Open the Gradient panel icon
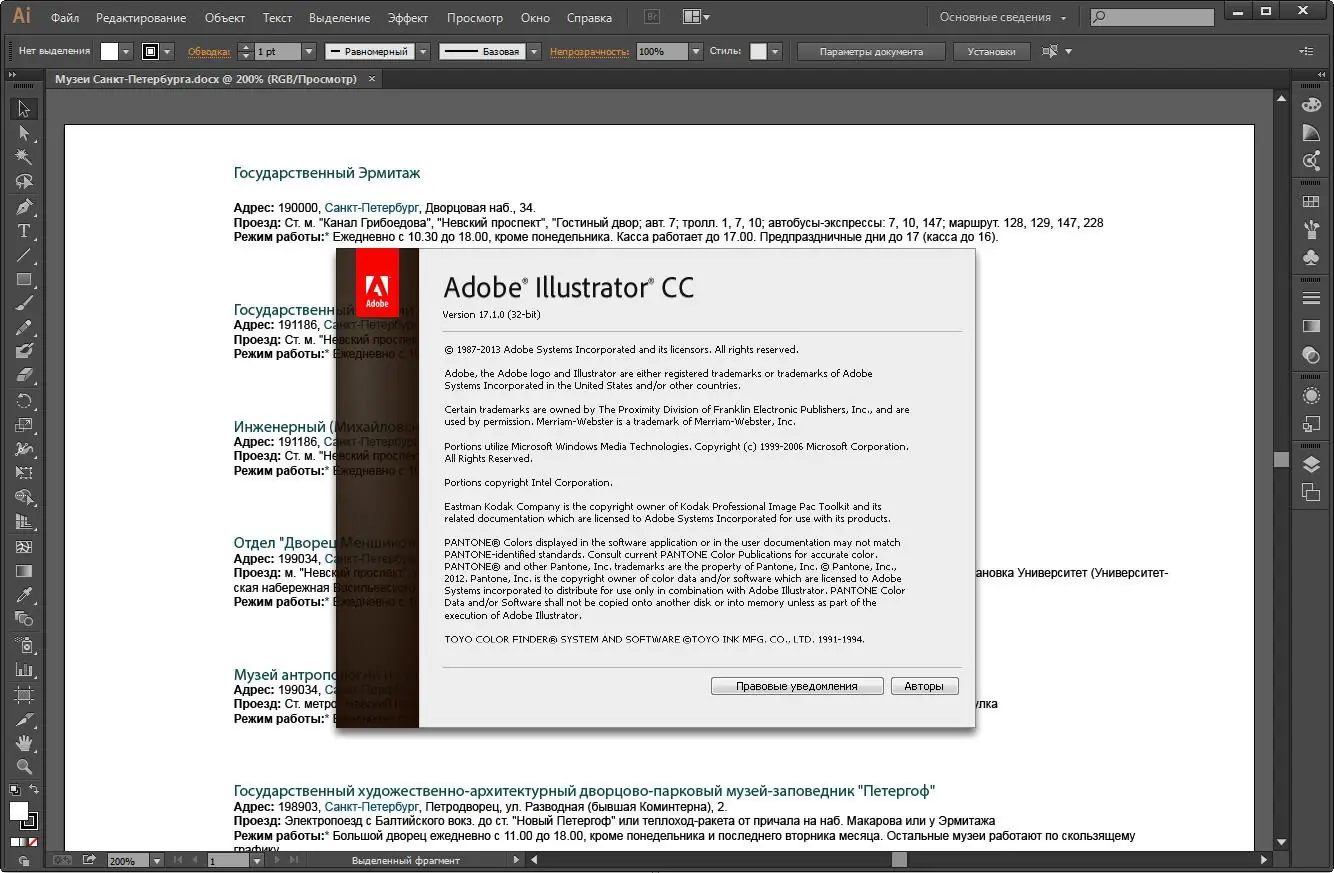Image resolution: width=1334 pixels, height=873 pixels. coord(1311,326)
